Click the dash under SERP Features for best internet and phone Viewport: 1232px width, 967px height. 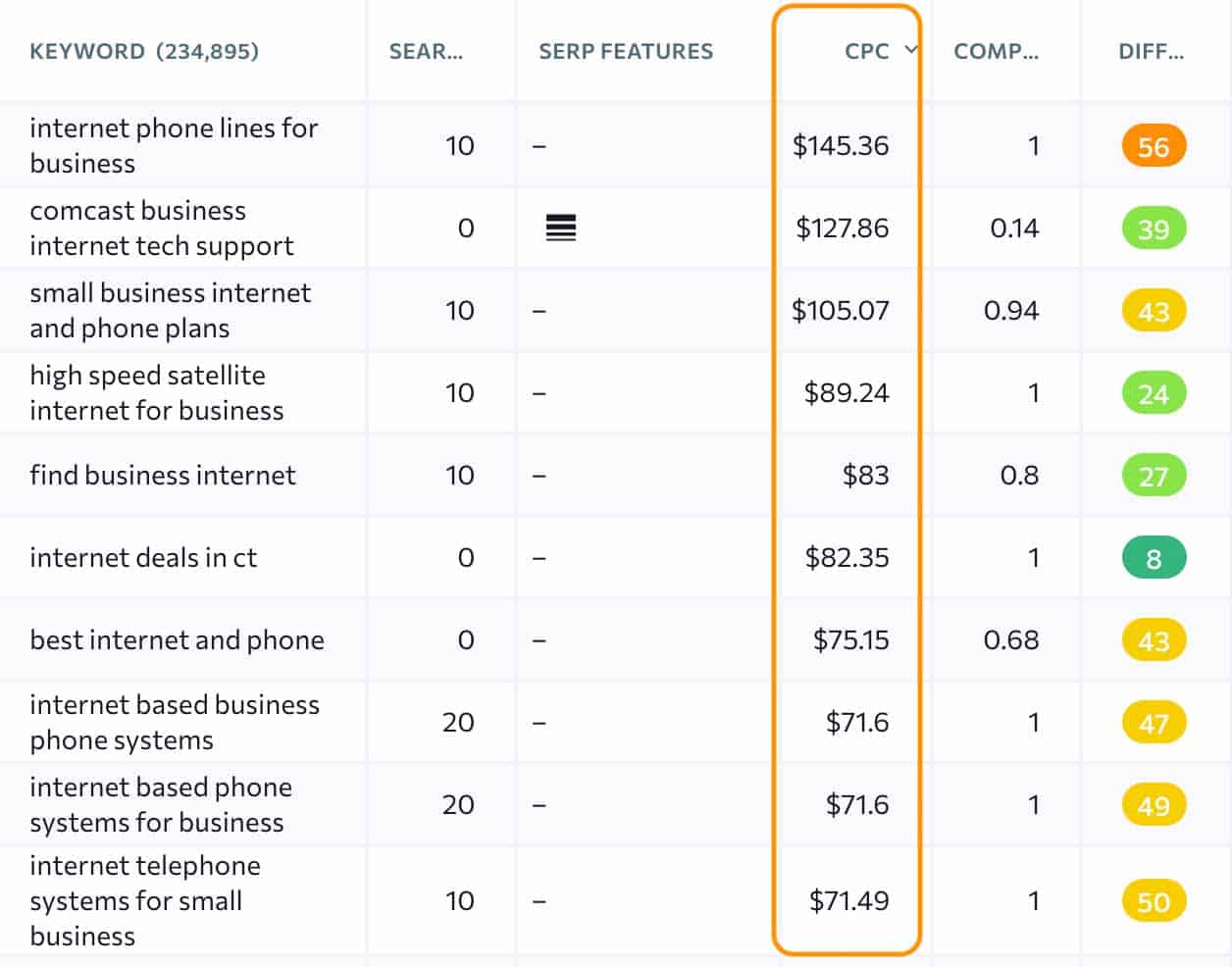(539, 639)
